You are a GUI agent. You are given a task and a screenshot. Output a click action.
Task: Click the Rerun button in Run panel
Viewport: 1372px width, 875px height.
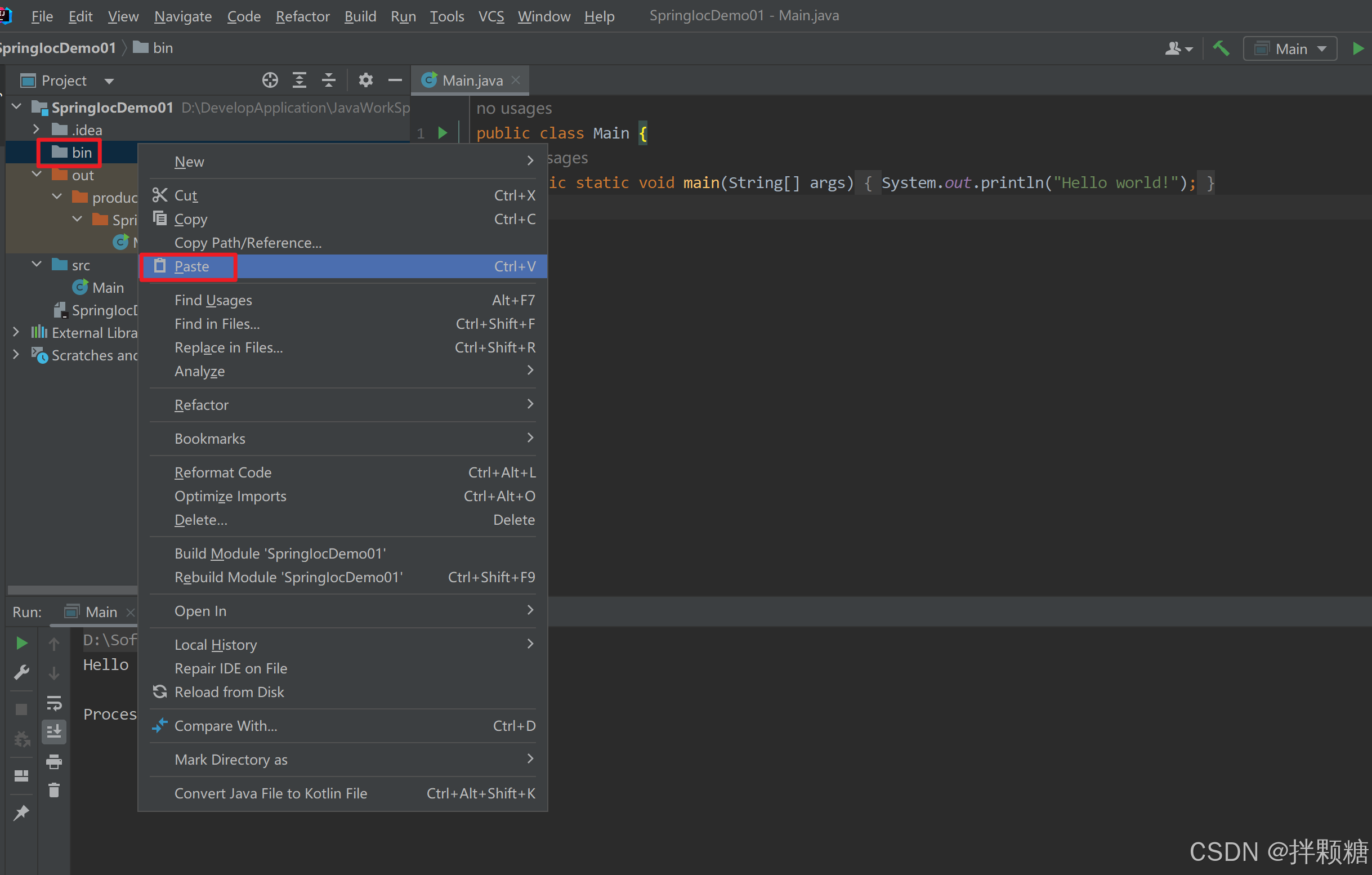(x=21, y=643)
